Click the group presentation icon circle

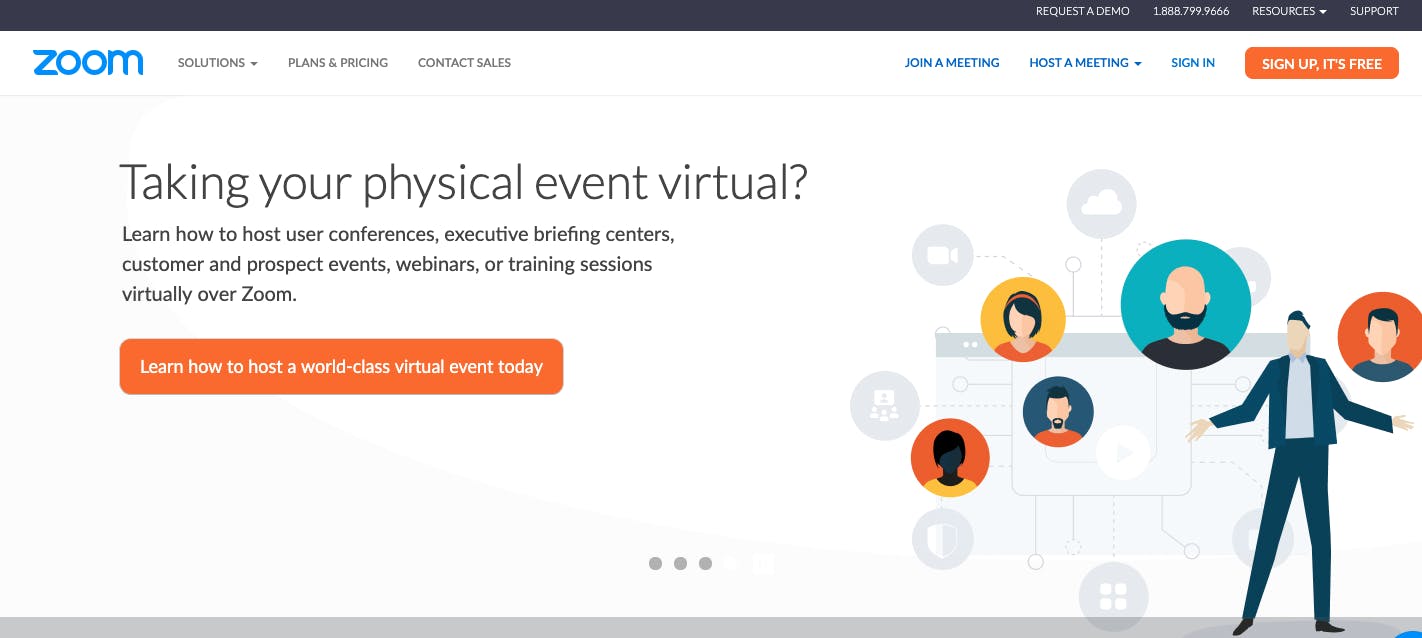(x=884, y=405)
